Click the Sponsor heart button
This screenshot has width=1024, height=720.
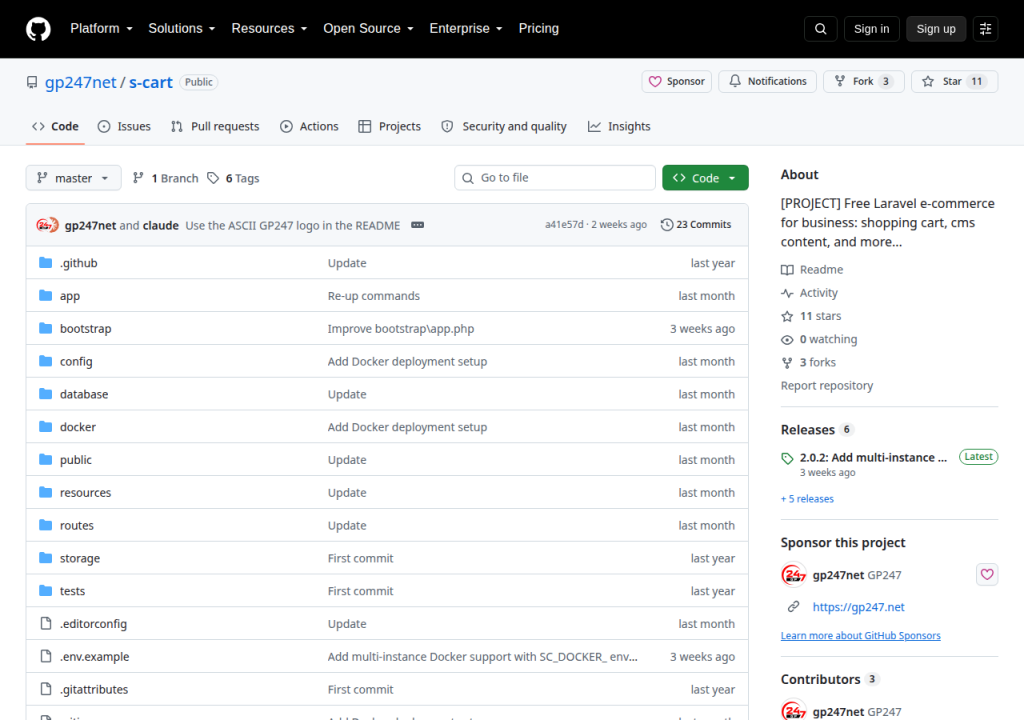pos(677,82)
